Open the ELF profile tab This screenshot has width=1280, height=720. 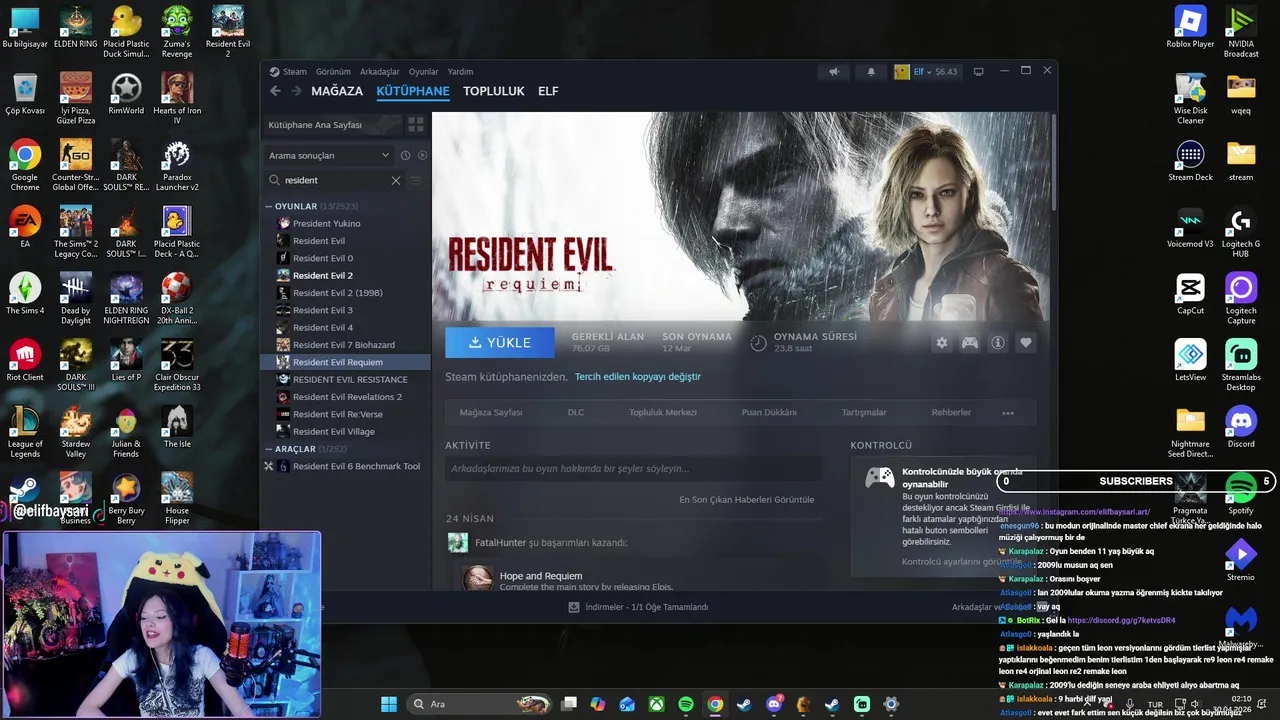[x=548, y=91]
